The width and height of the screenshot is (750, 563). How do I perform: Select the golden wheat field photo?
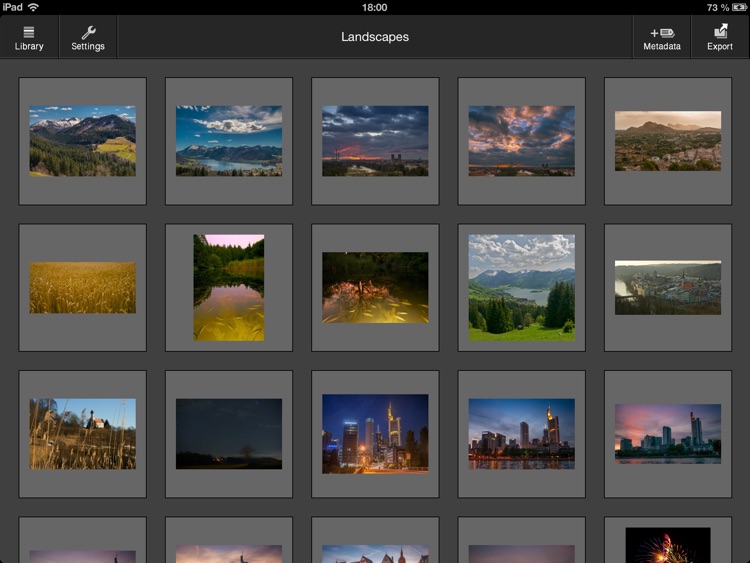pos(83,287)
